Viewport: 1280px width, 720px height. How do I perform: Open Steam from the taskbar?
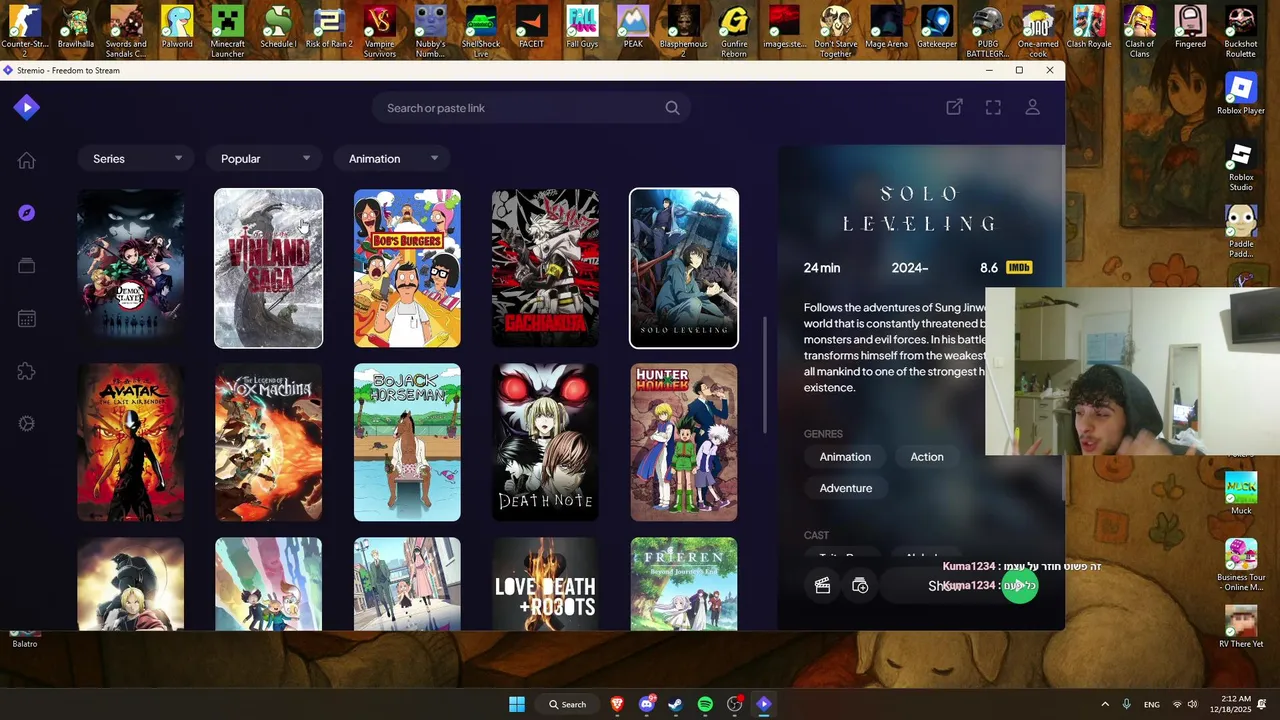click(675, 704)
